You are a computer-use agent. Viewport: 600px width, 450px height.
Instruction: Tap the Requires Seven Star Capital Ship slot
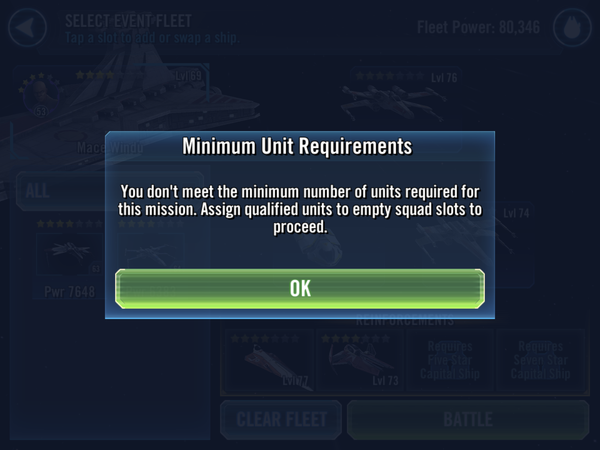(x=542, y=361)
